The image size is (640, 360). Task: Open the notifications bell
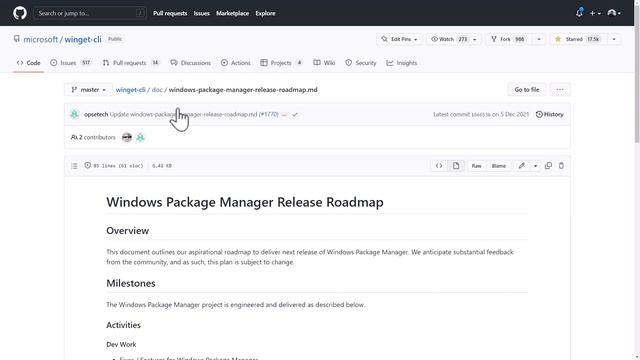click(579, 13)
